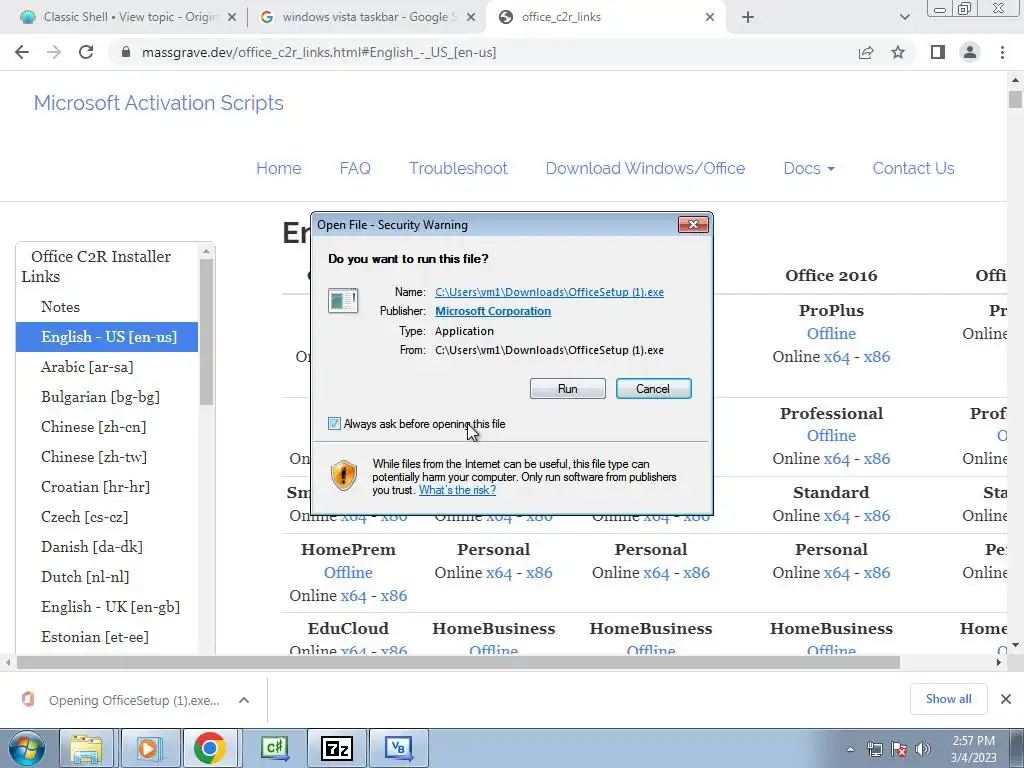This screenshot has height=768, width=1024.
Task: Show hidden tray icons arrow
Action: point(850,750)
